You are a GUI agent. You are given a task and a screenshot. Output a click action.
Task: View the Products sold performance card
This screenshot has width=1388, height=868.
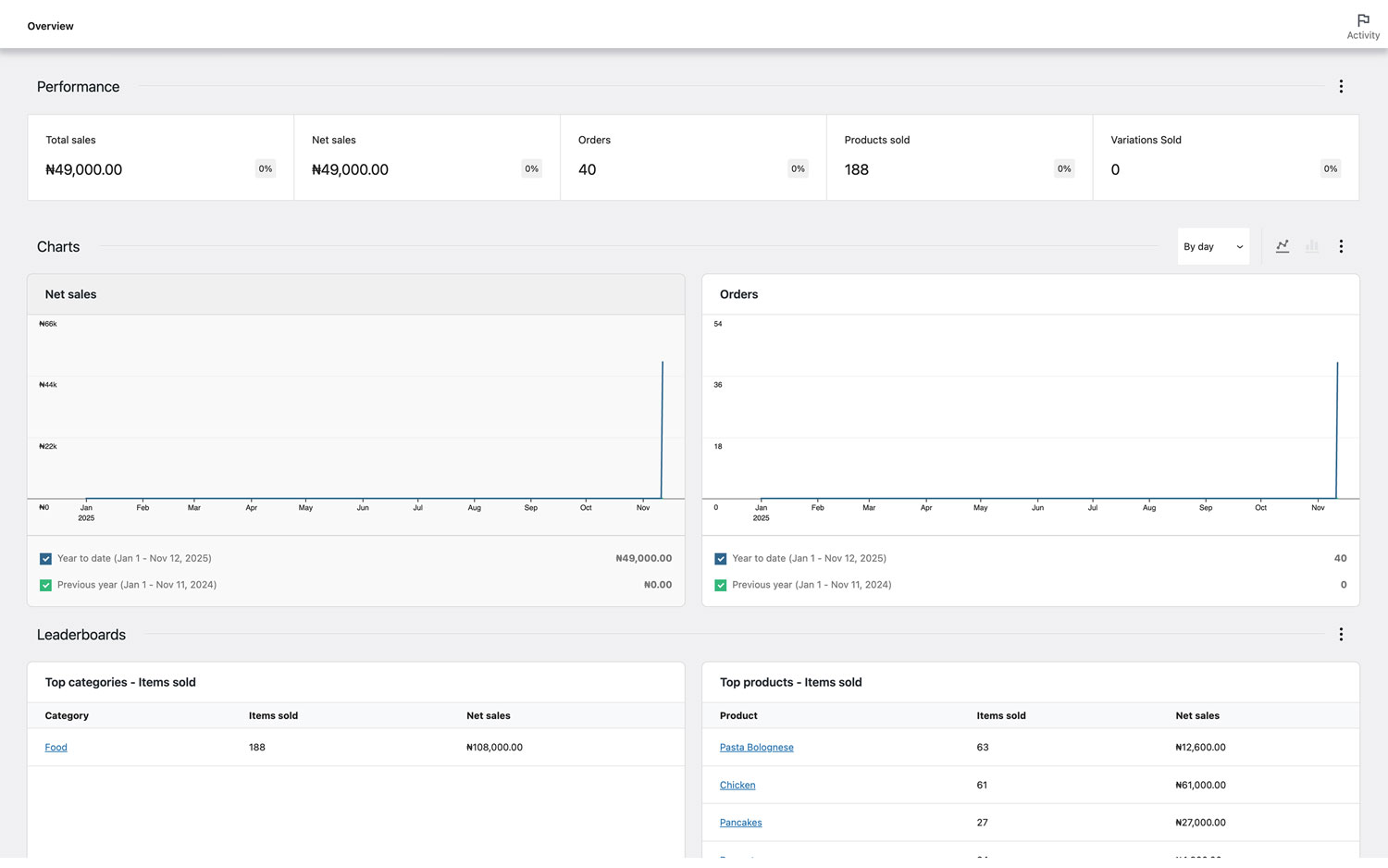point(959,157)
